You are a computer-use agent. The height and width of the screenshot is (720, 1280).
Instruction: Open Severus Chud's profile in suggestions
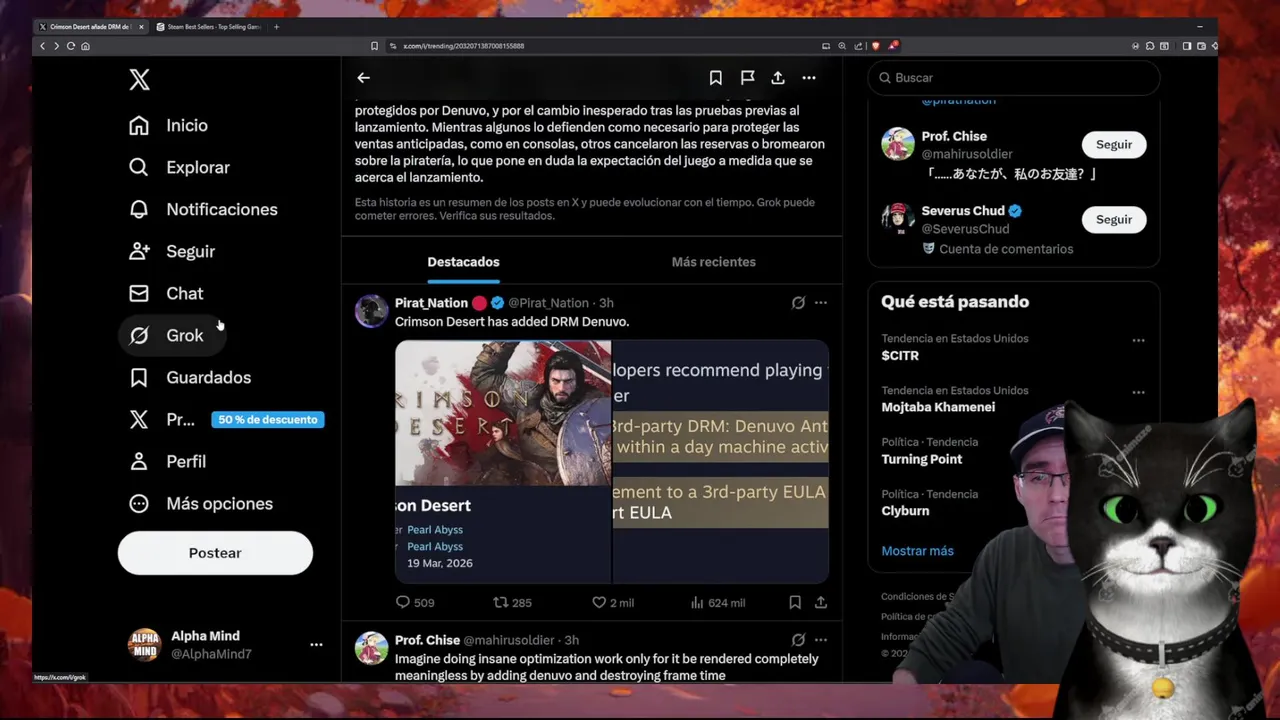pos(963,211)
